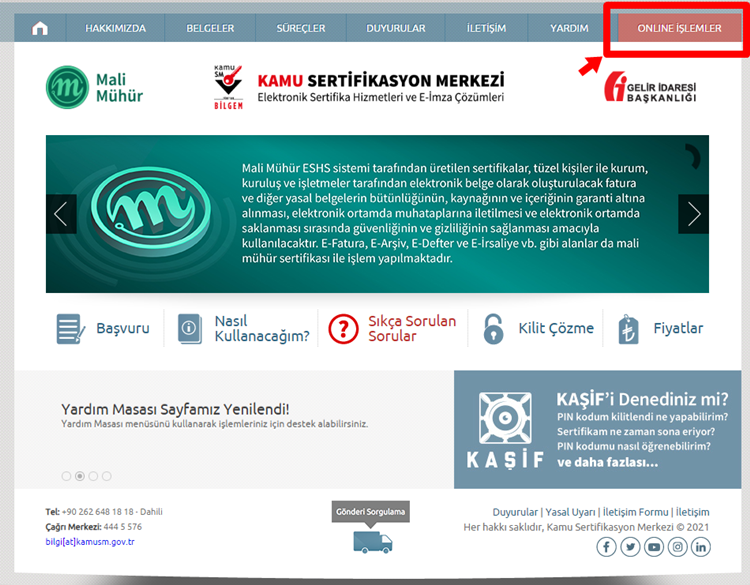750x585 pixels.
Task: Open the LinkedIn social icon
Action: coord(701,547)
